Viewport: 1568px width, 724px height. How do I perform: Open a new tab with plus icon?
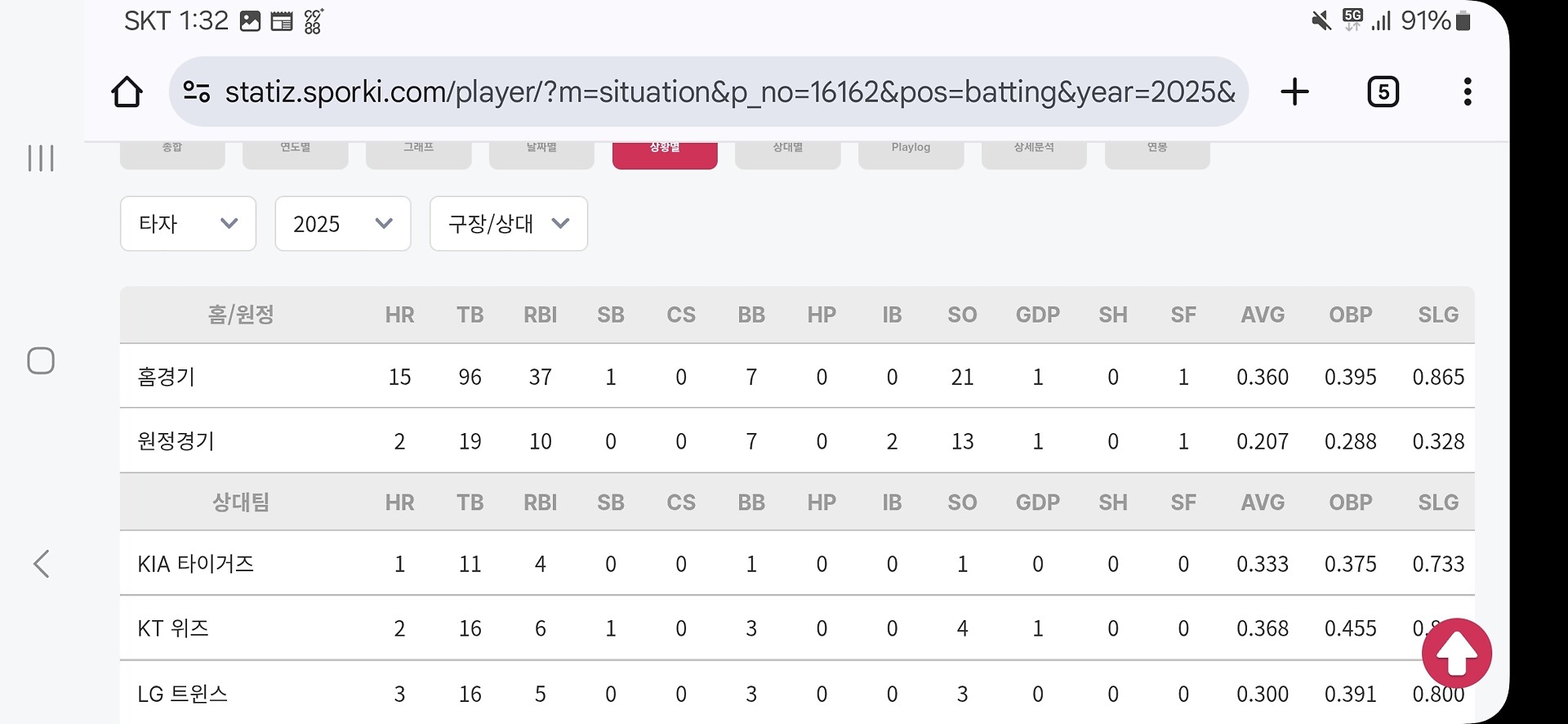(1294, 92)
